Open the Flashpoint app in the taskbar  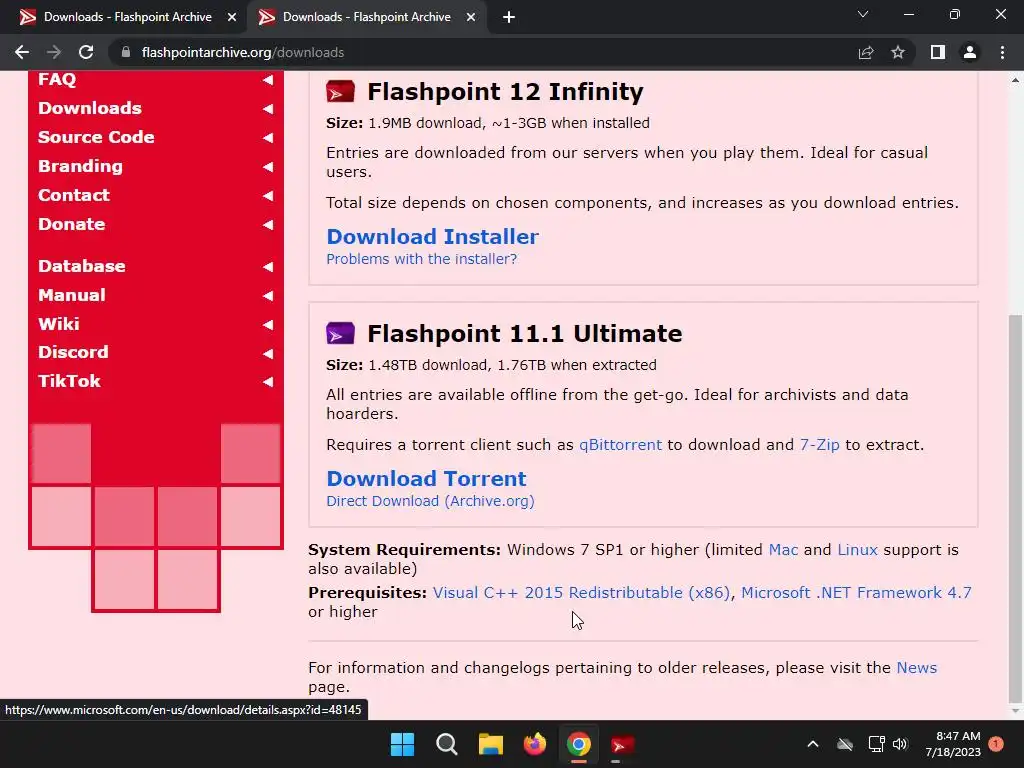pyautogui.click(x=622, y=744)
